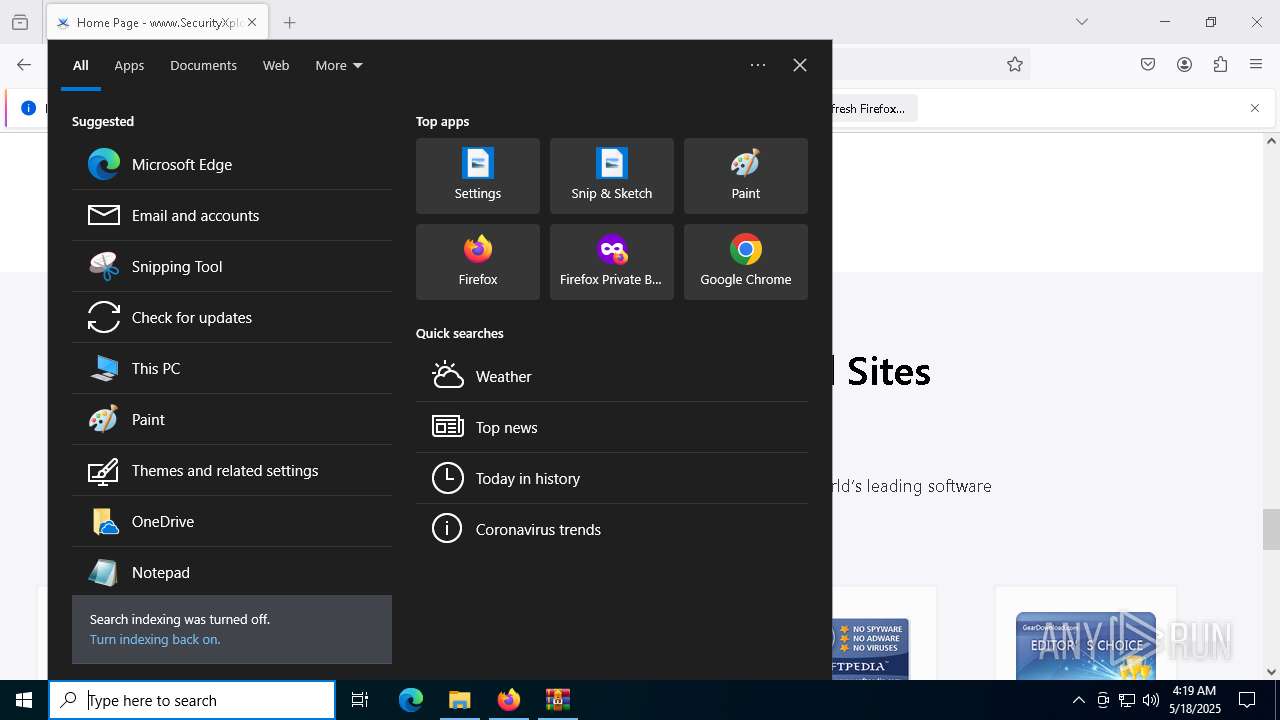Open Email and accounts settings
This screenshot has height=720, width=1280.
click(232, 215)
